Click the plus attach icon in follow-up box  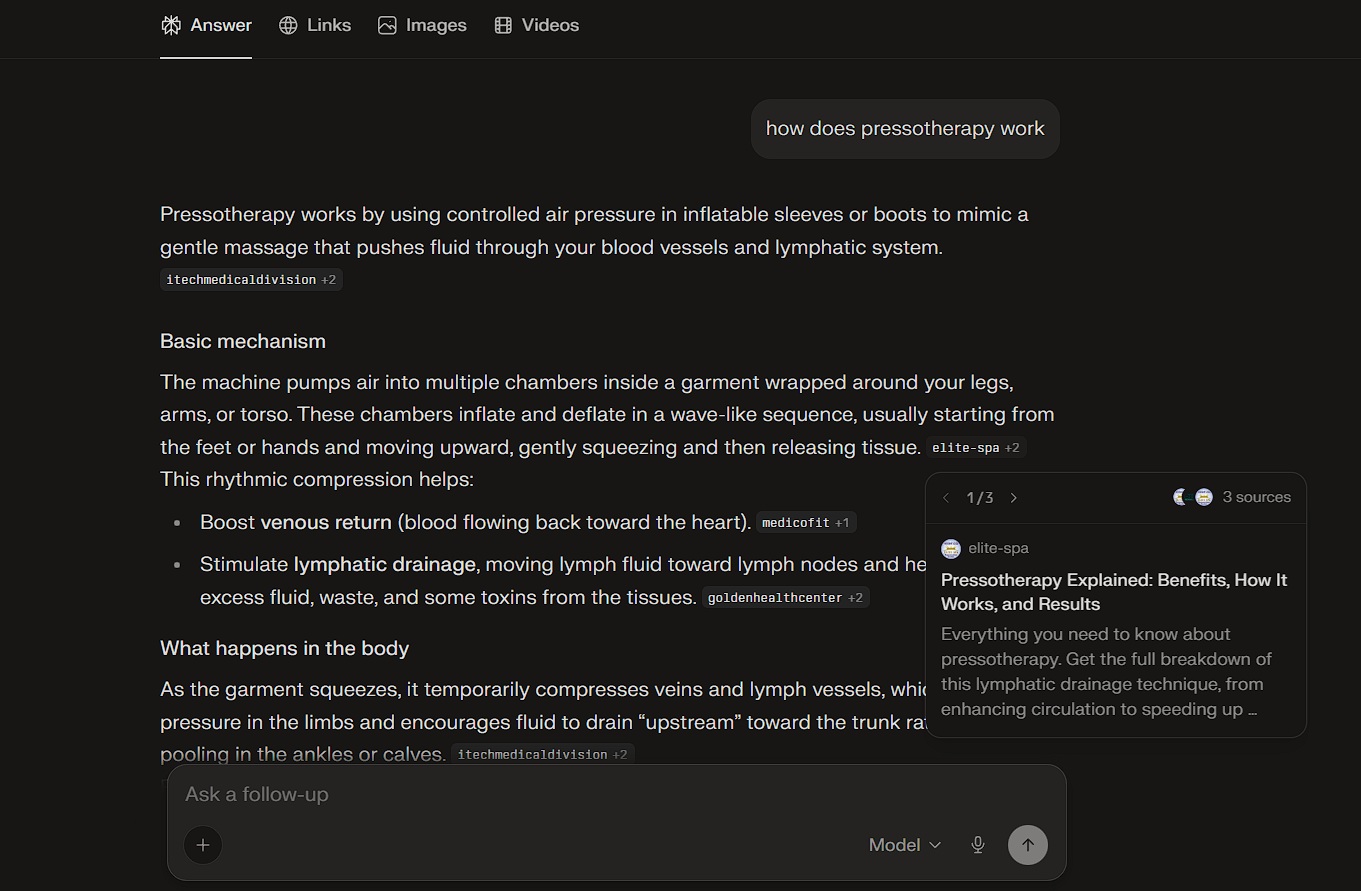coord(203,845)
